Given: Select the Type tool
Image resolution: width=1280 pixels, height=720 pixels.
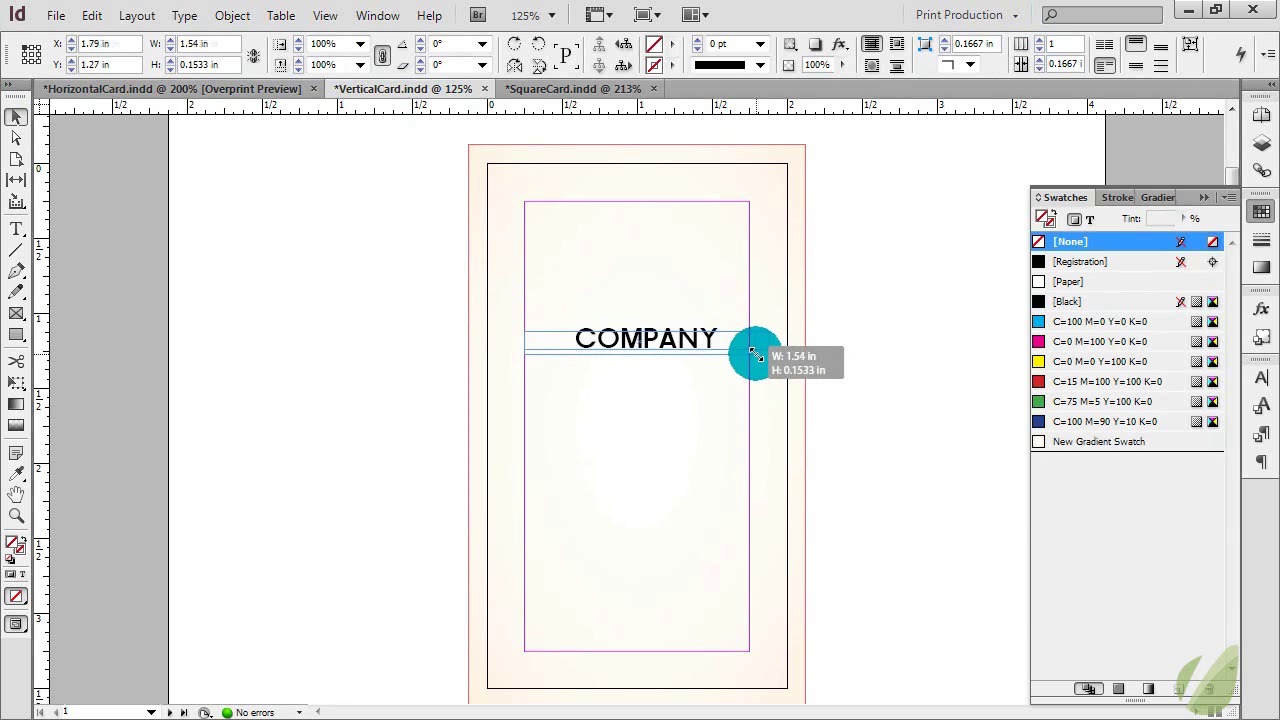Looking at the screenshot, I should coord(16,229).
